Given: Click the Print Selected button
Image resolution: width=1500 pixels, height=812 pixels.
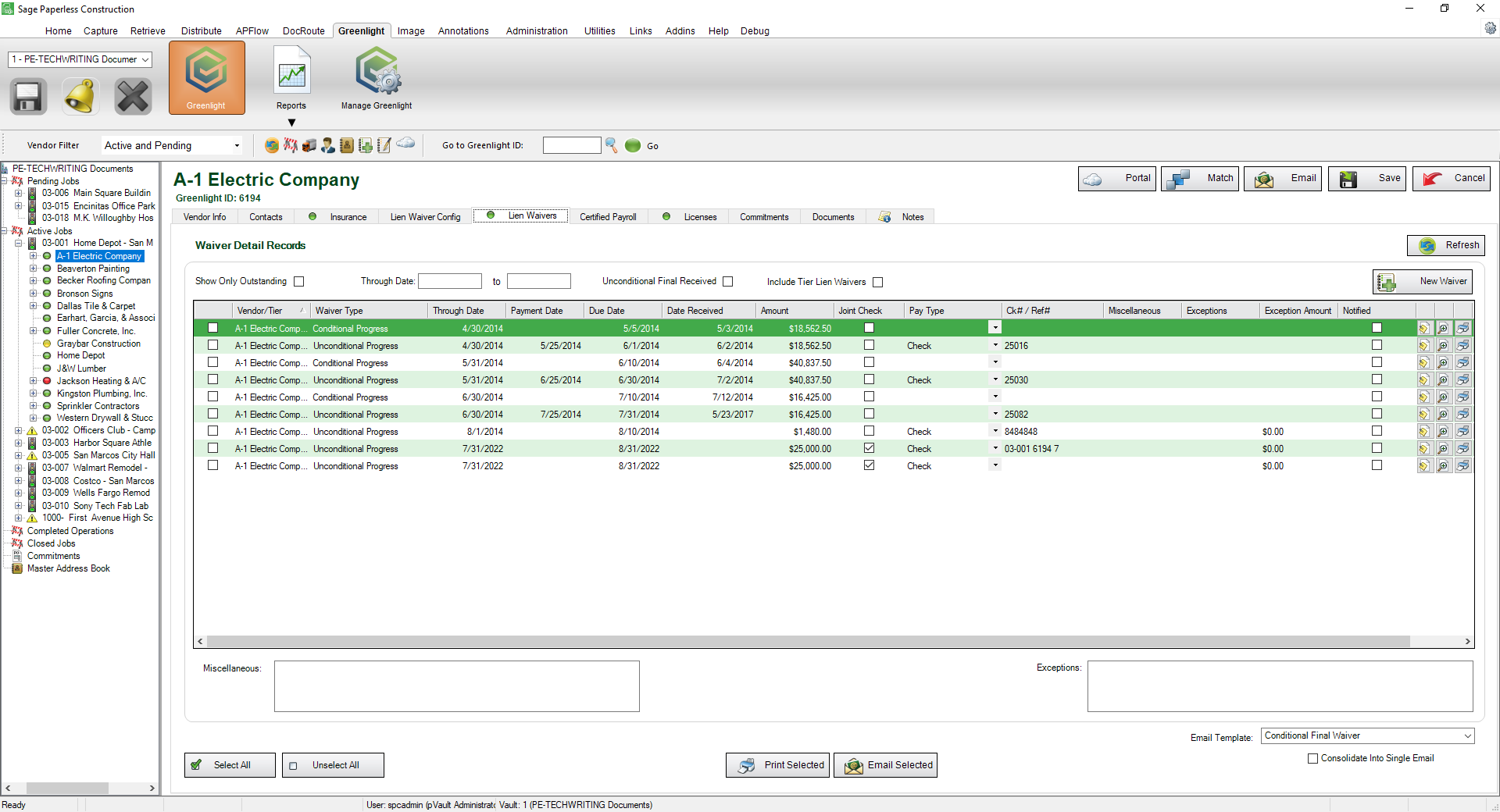Looking at the screenshot, I should (777, 765).
